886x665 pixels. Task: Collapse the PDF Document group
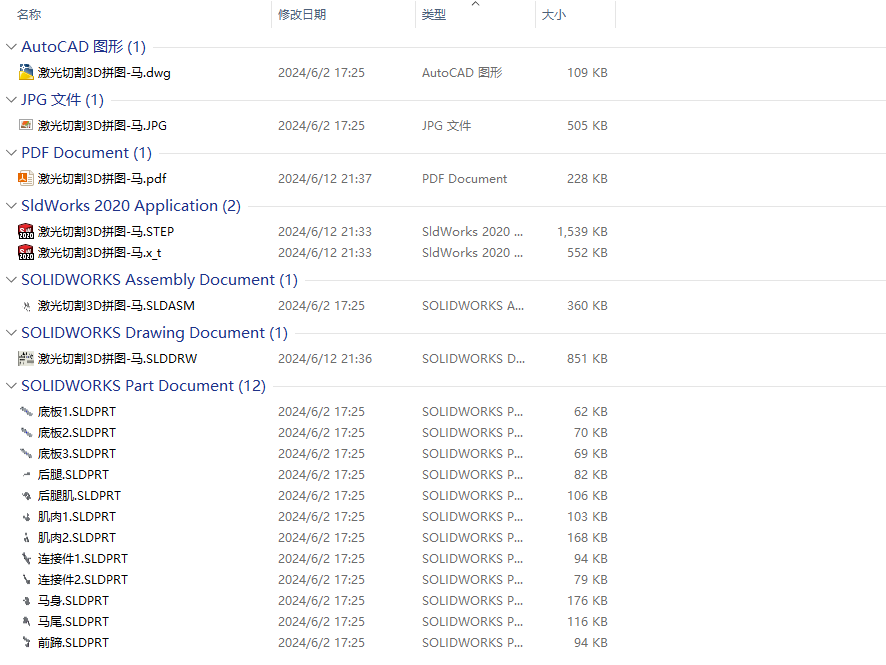click(x=11, y=153)
